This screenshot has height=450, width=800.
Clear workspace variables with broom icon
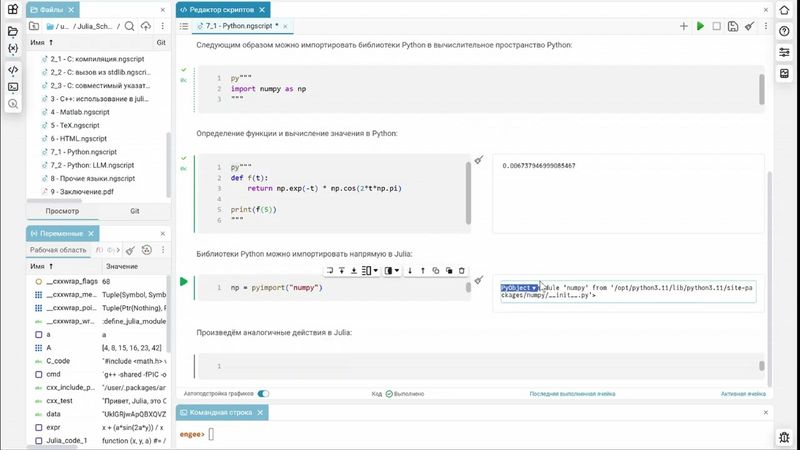131,250
